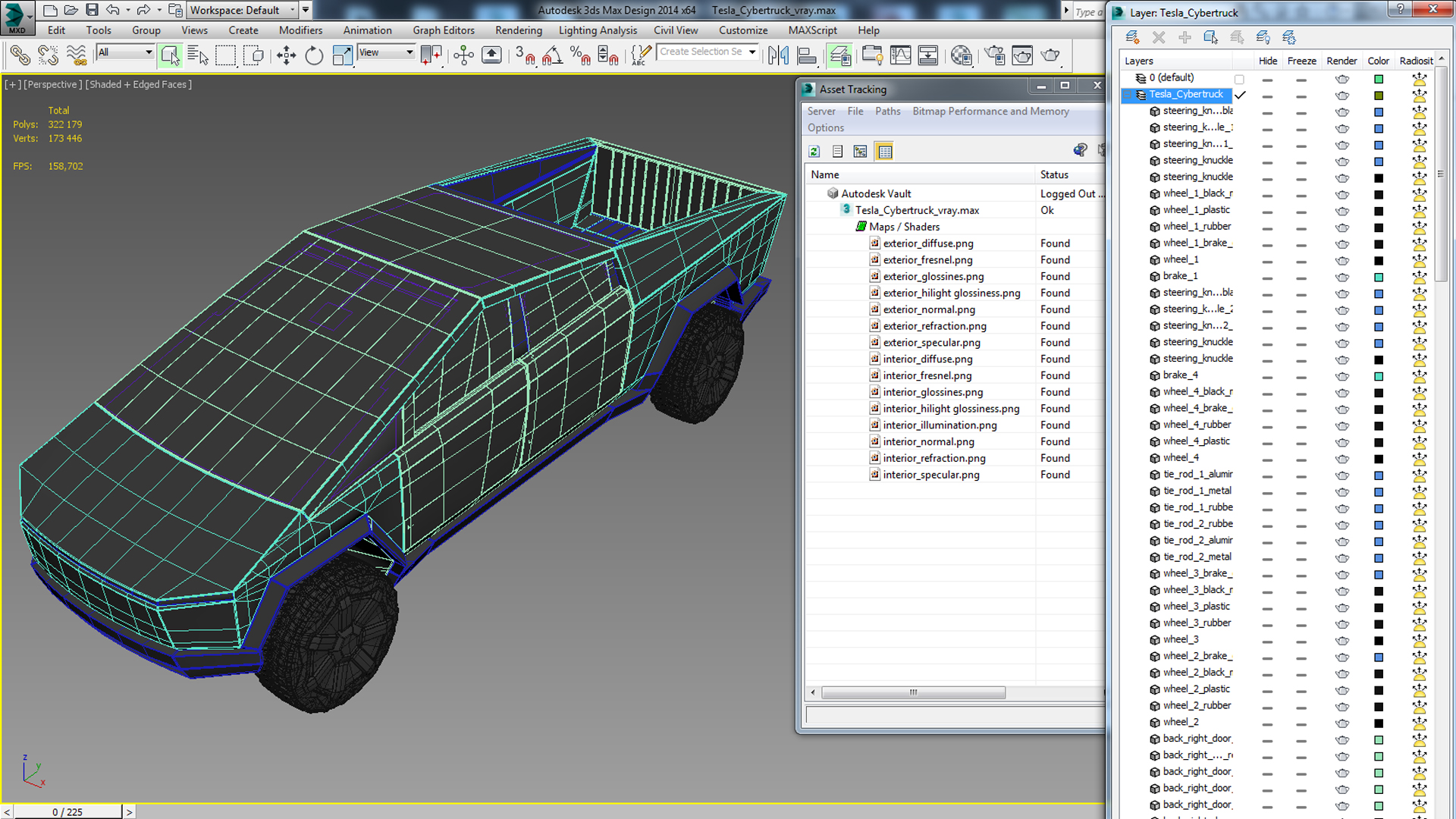Click the Color swatch of Tesla_Cybertruck layer
The height and width of the screenshot is (819, 1456).
click(1379, 96)
